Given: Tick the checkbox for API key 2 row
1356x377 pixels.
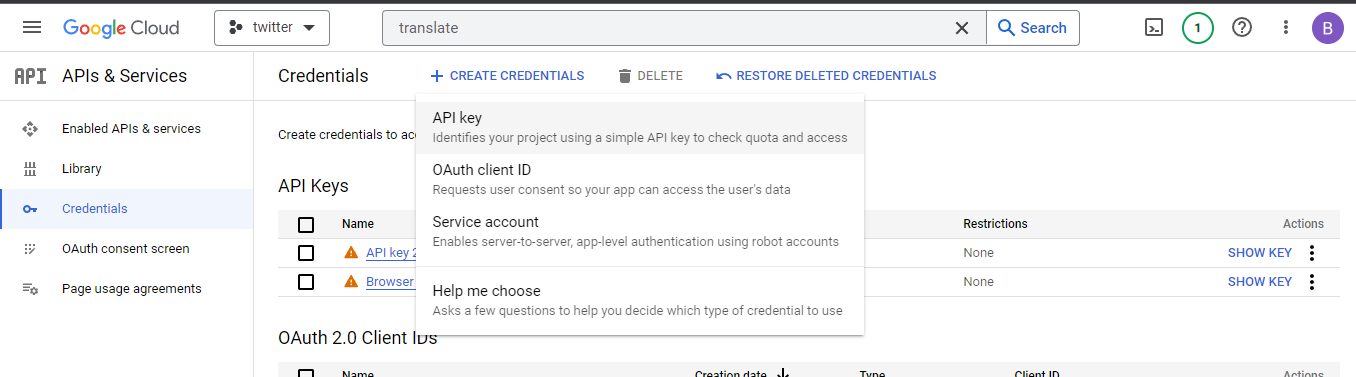Looking at the screenshot, I should [x=306, y=253].
